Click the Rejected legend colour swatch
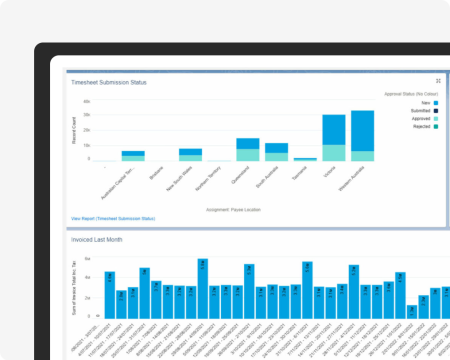 [x=436, y=127]
